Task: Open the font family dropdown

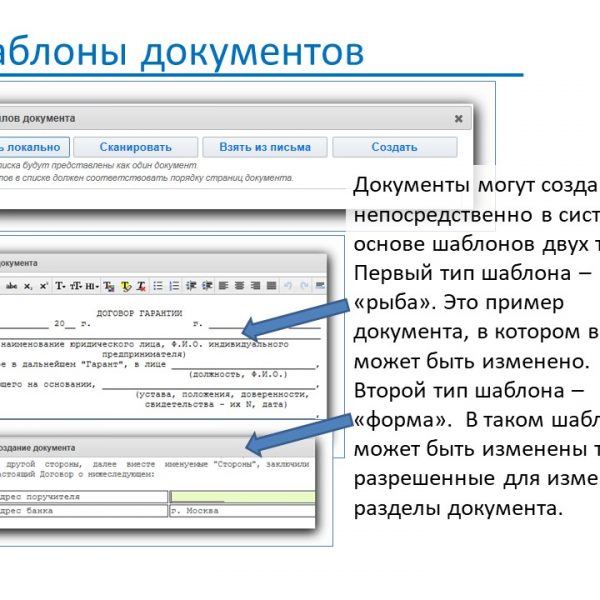Action: tap(60, 286)
